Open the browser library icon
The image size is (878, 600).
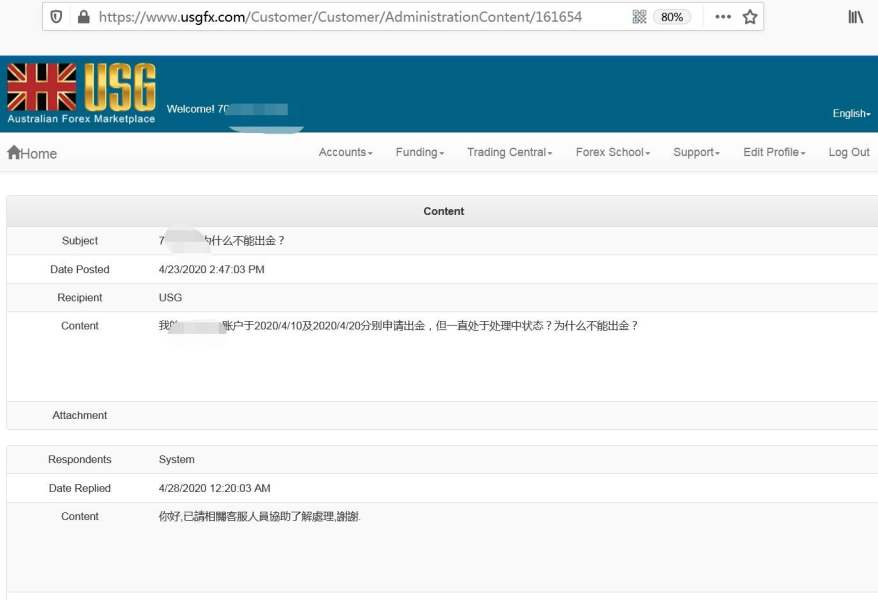[855, 17]
